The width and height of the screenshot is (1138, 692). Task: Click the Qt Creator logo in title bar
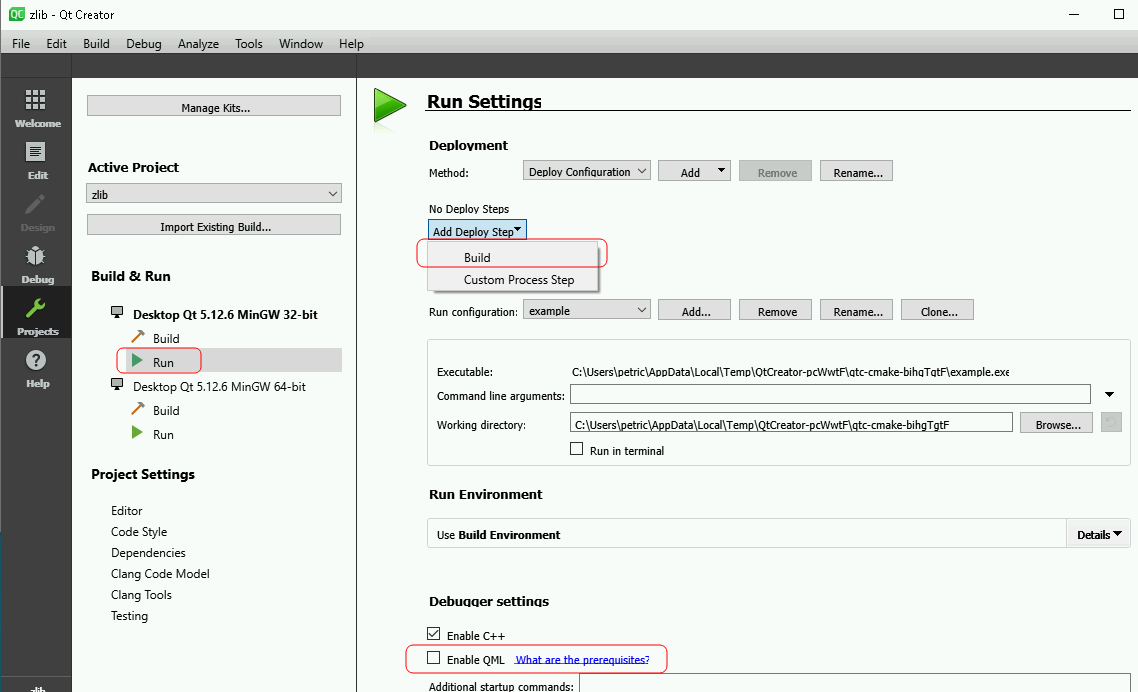(x=16, y=14)
